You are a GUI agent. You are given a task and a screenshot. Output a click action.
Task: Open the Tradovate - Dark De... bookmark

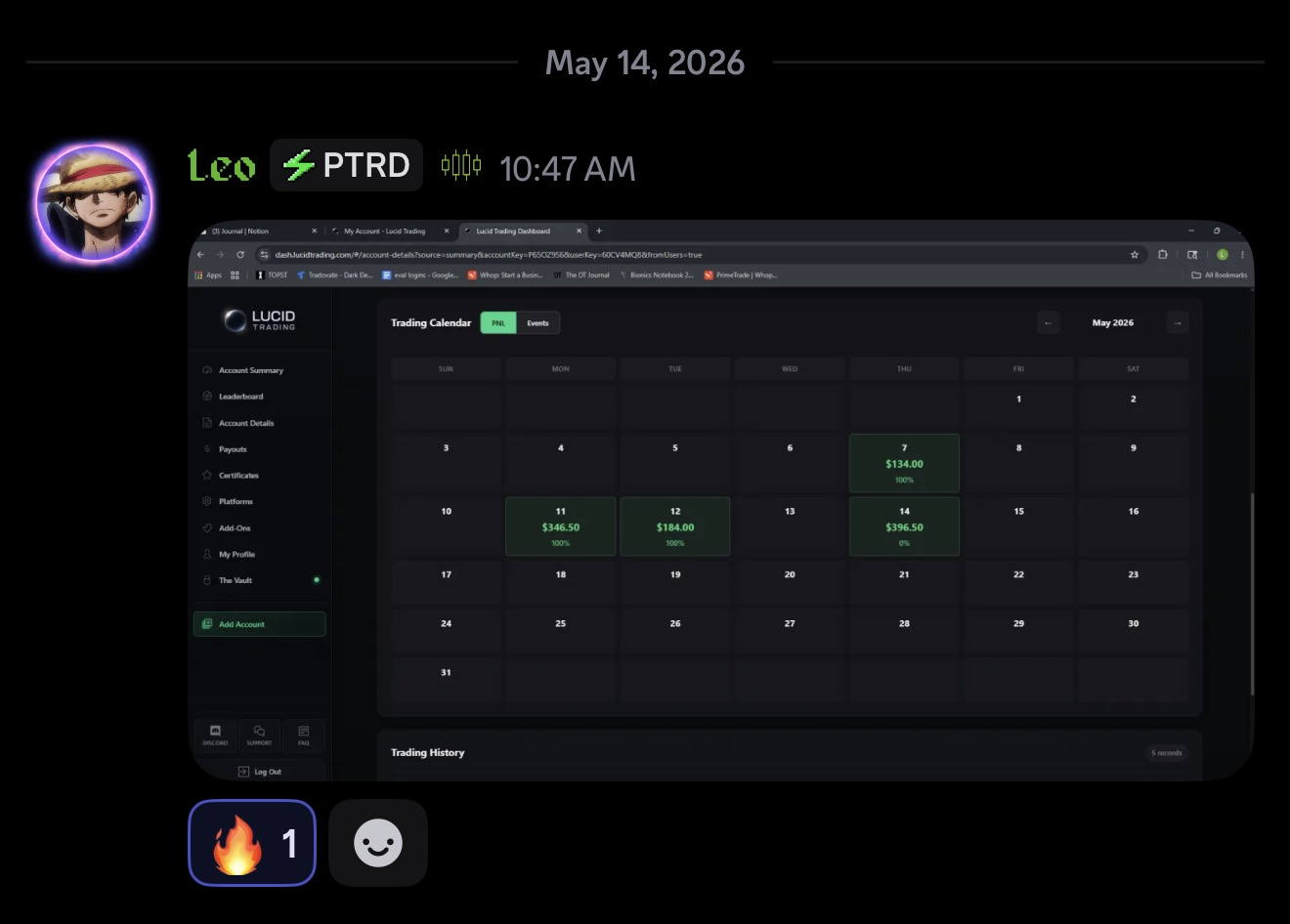click(335, 275)
